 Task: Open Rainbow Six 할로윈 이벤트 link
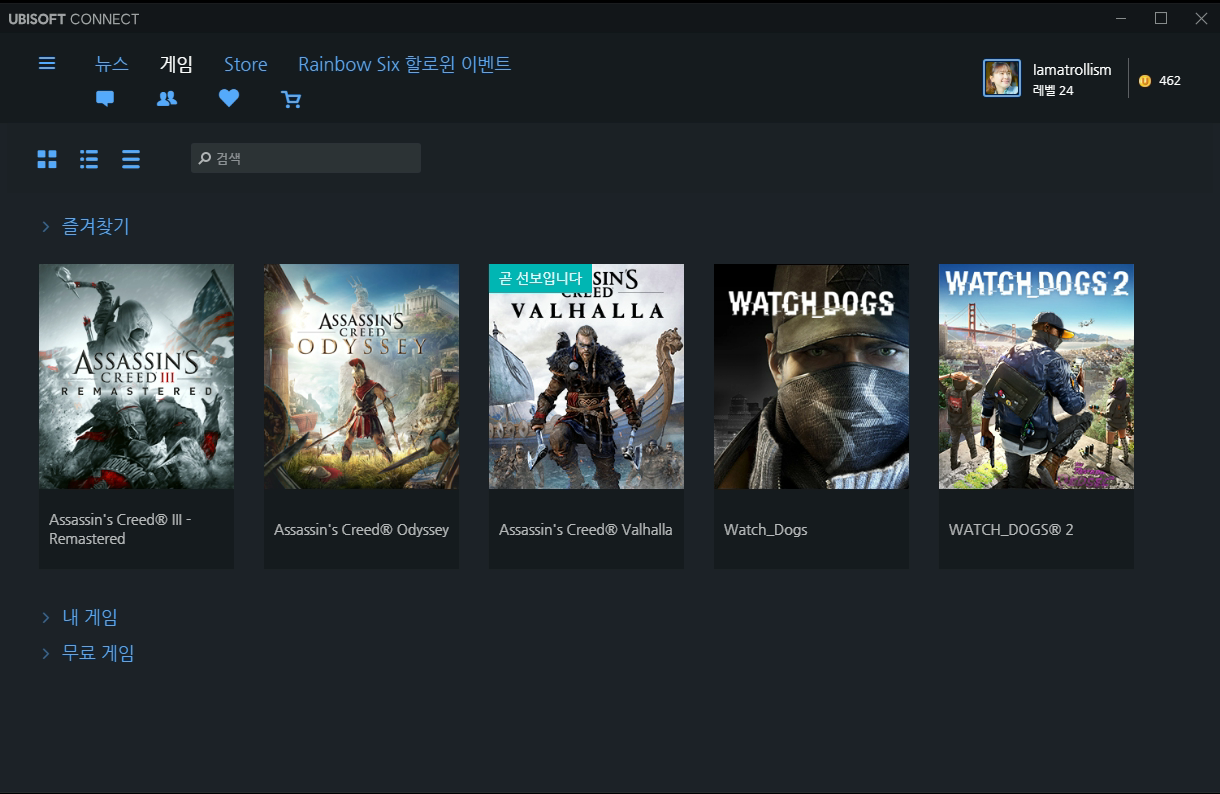click(x=404, y=64)
